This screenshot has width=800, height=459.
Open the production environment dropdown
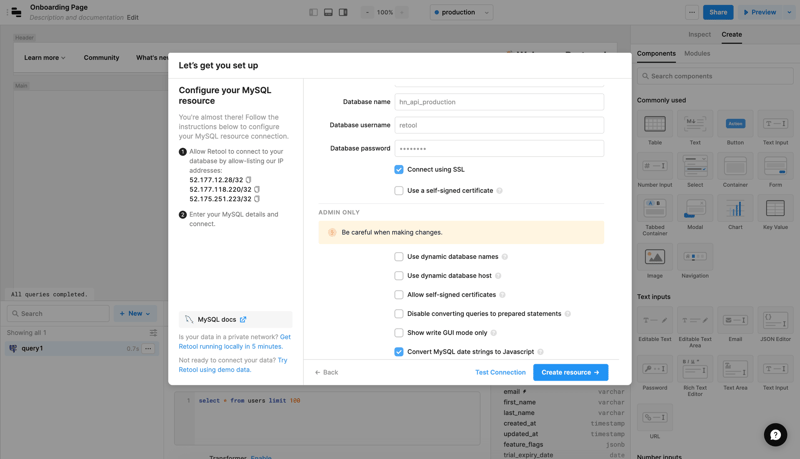[461, 12]
